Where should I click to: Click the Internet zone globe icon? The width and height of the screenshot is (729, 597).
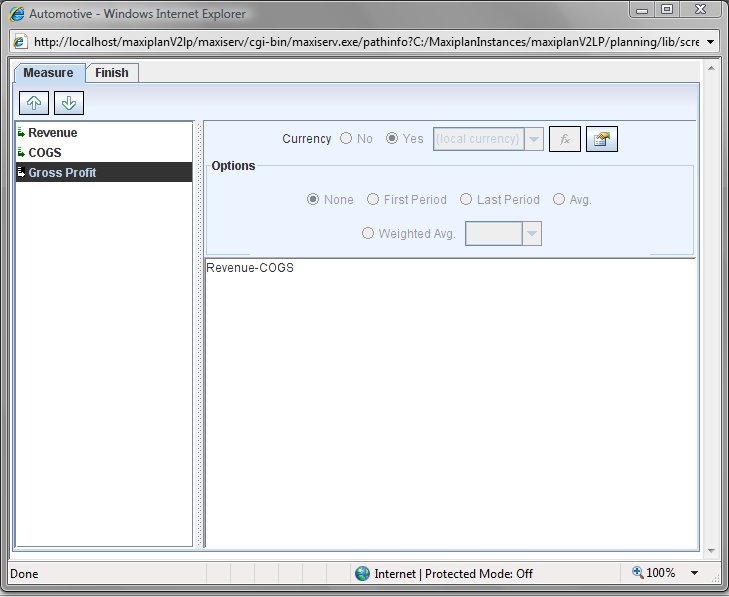[362, 573]
